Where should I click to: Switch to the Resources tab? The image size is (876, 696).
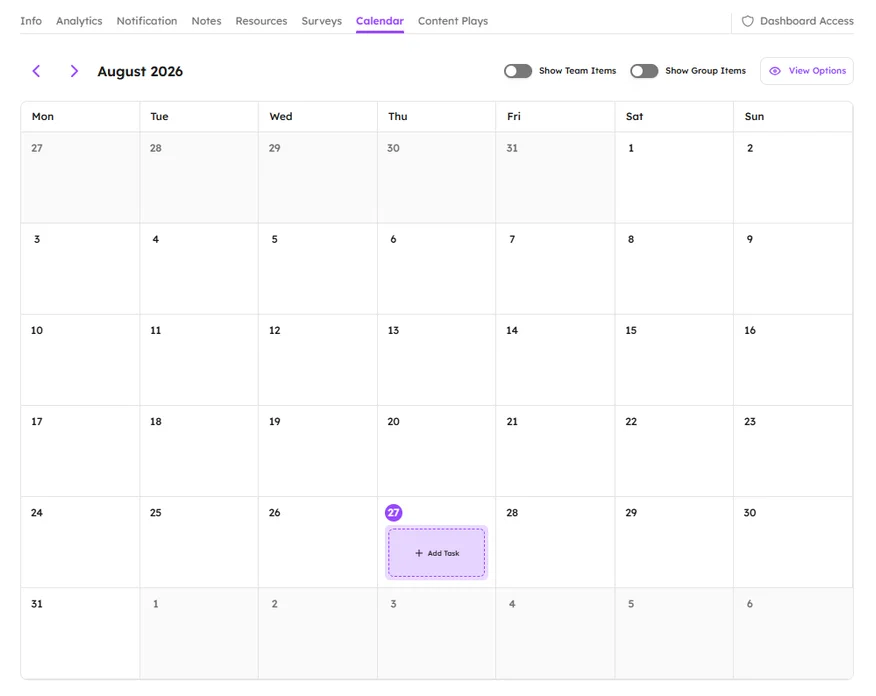[x=261, y=21]
